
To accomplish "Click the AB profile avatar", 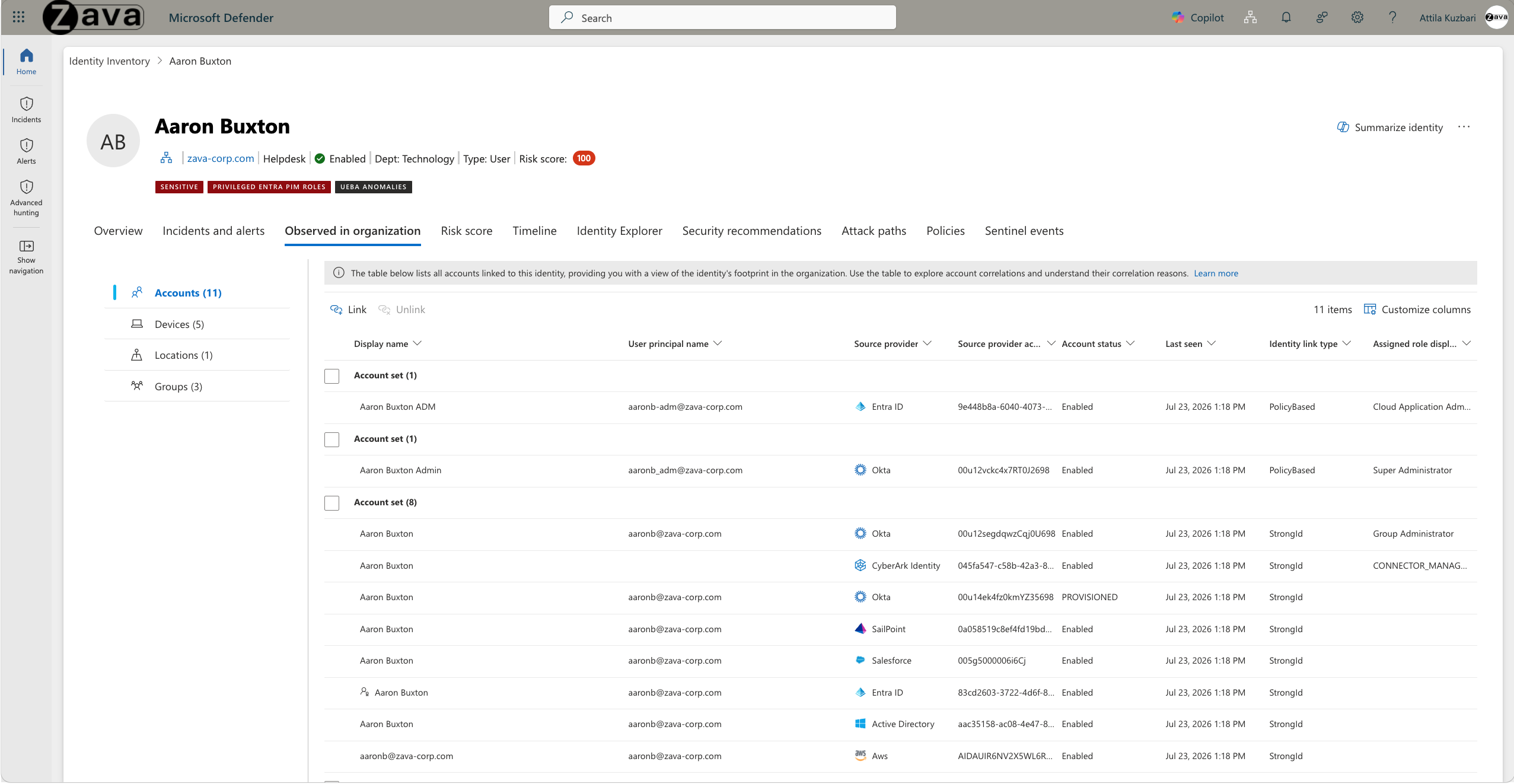I will click(113, 141).
